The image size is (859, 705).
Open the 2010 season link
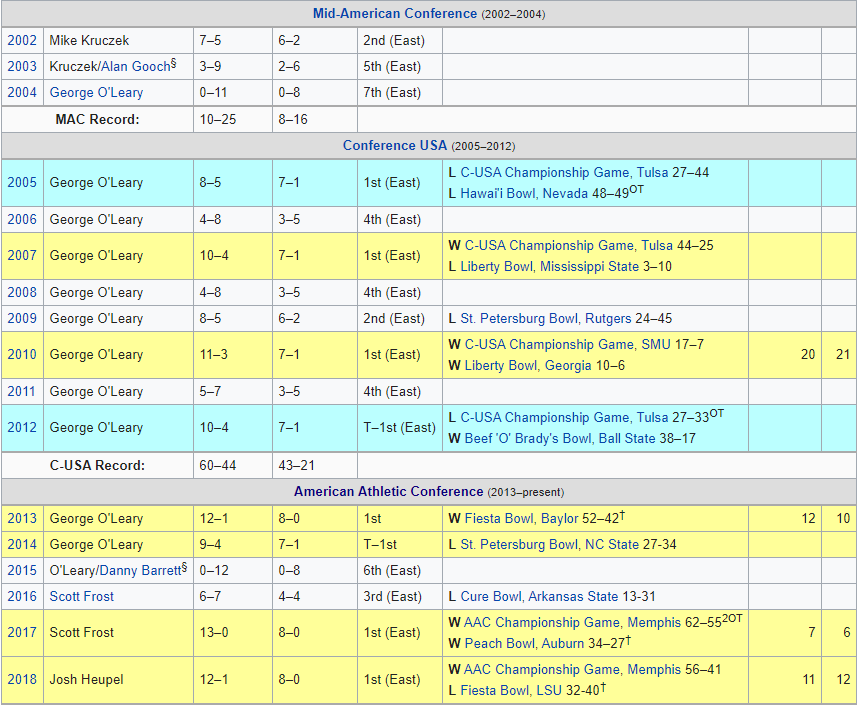point(22,354)
